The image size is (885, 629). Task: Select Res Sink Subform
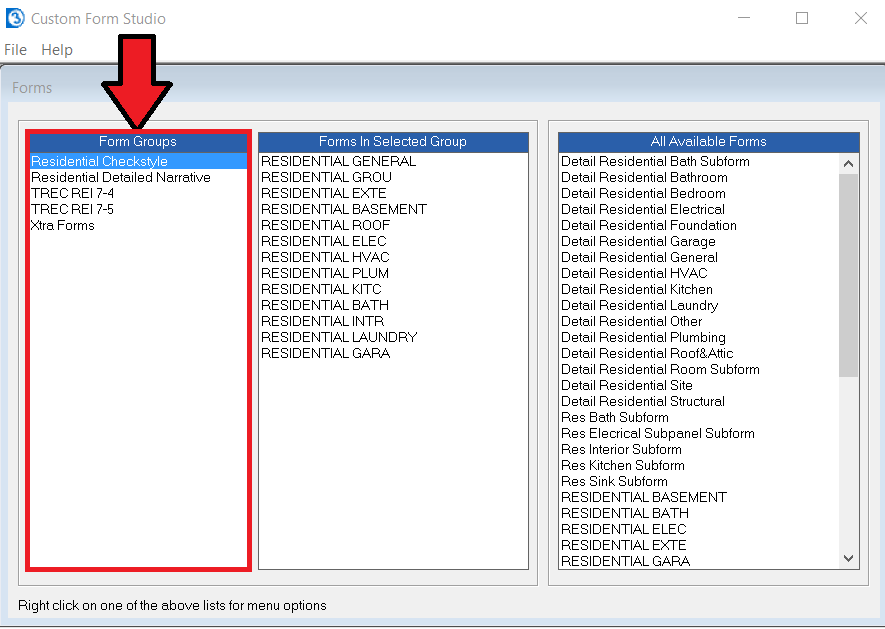coord(699,481)
